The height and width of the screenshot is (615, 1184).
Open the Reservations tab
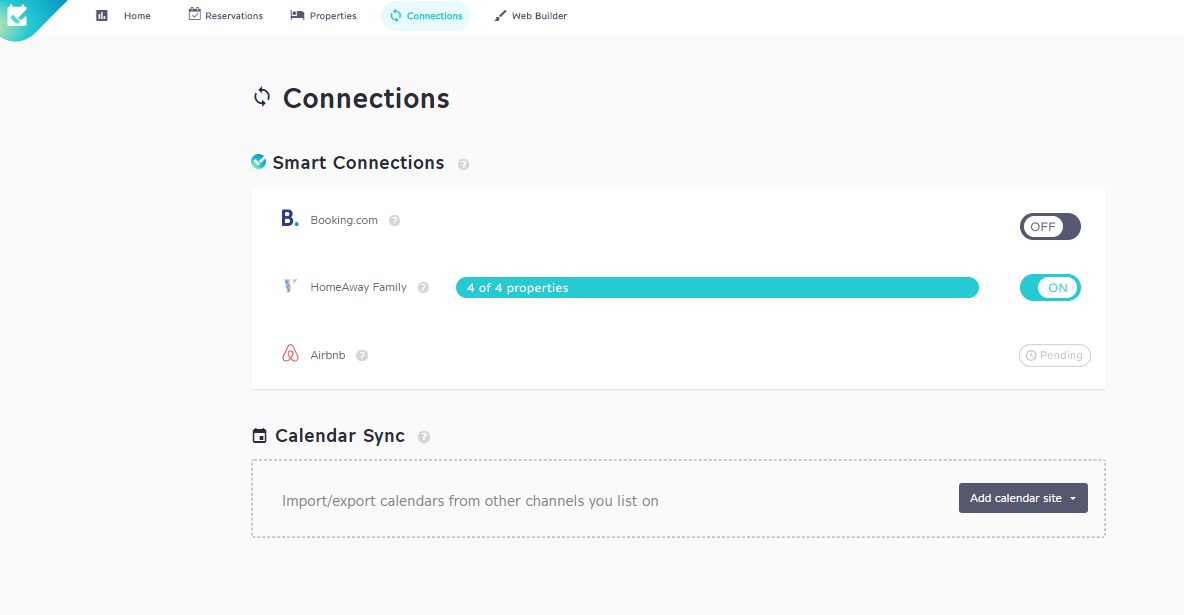226,16
